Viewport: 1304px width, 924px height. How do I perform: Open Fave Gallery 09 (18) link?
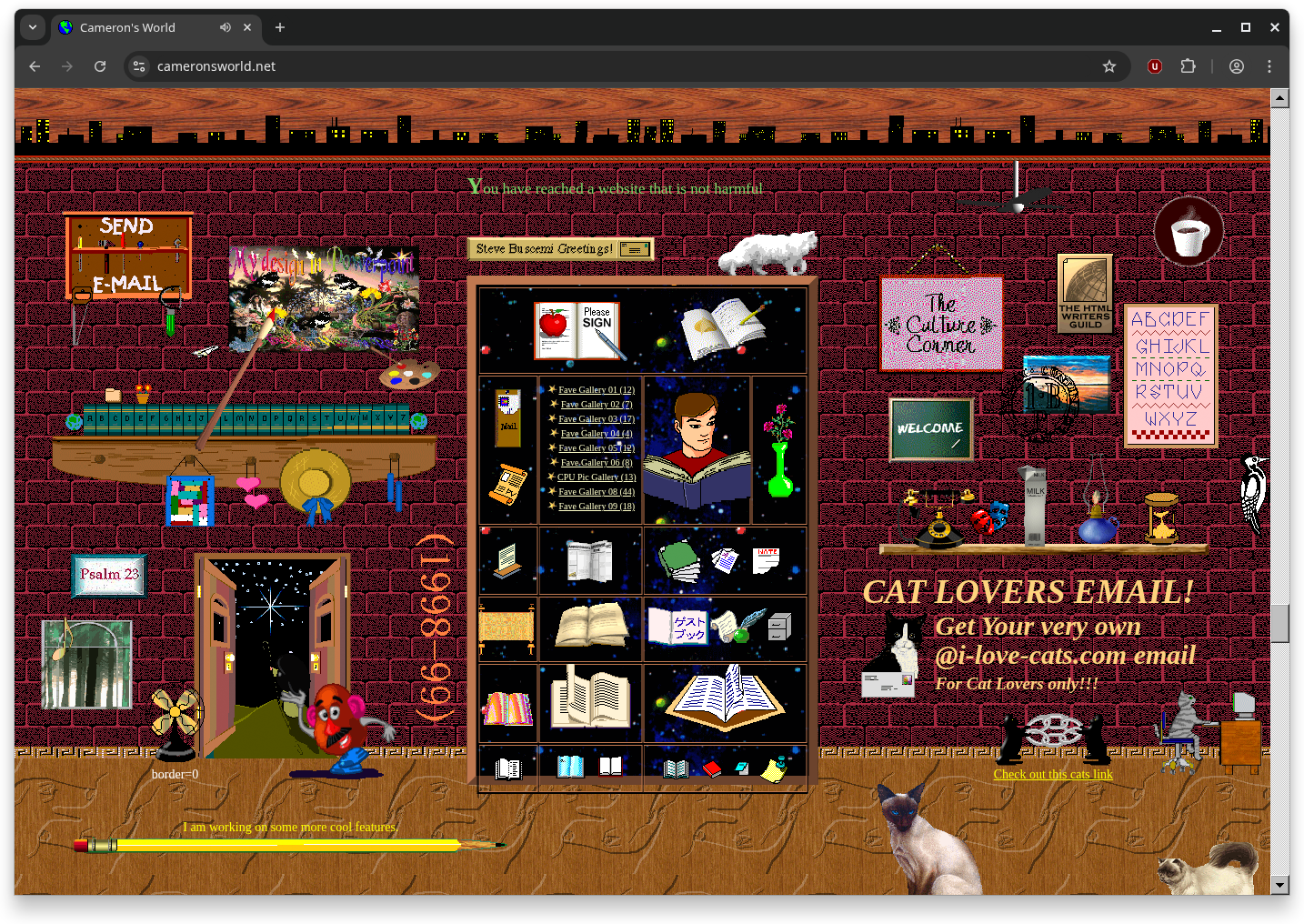[597, 507]
